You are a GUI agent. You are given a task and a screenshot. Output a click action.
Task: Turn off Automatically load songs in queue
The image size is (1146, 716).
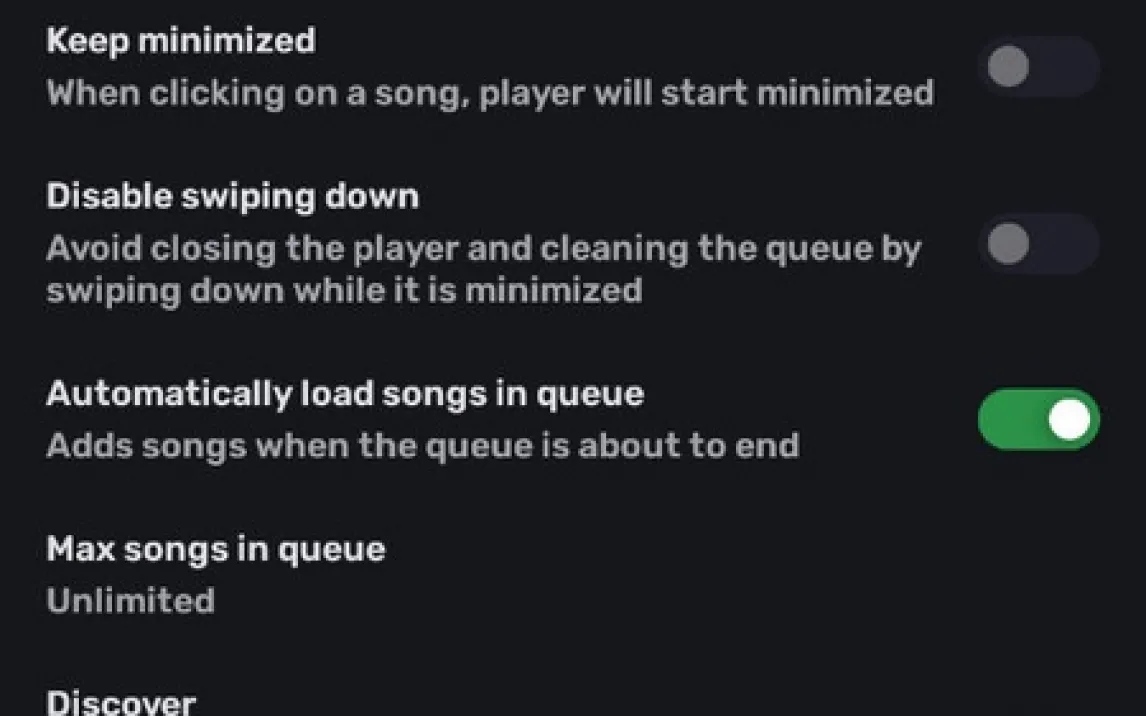1038,420
